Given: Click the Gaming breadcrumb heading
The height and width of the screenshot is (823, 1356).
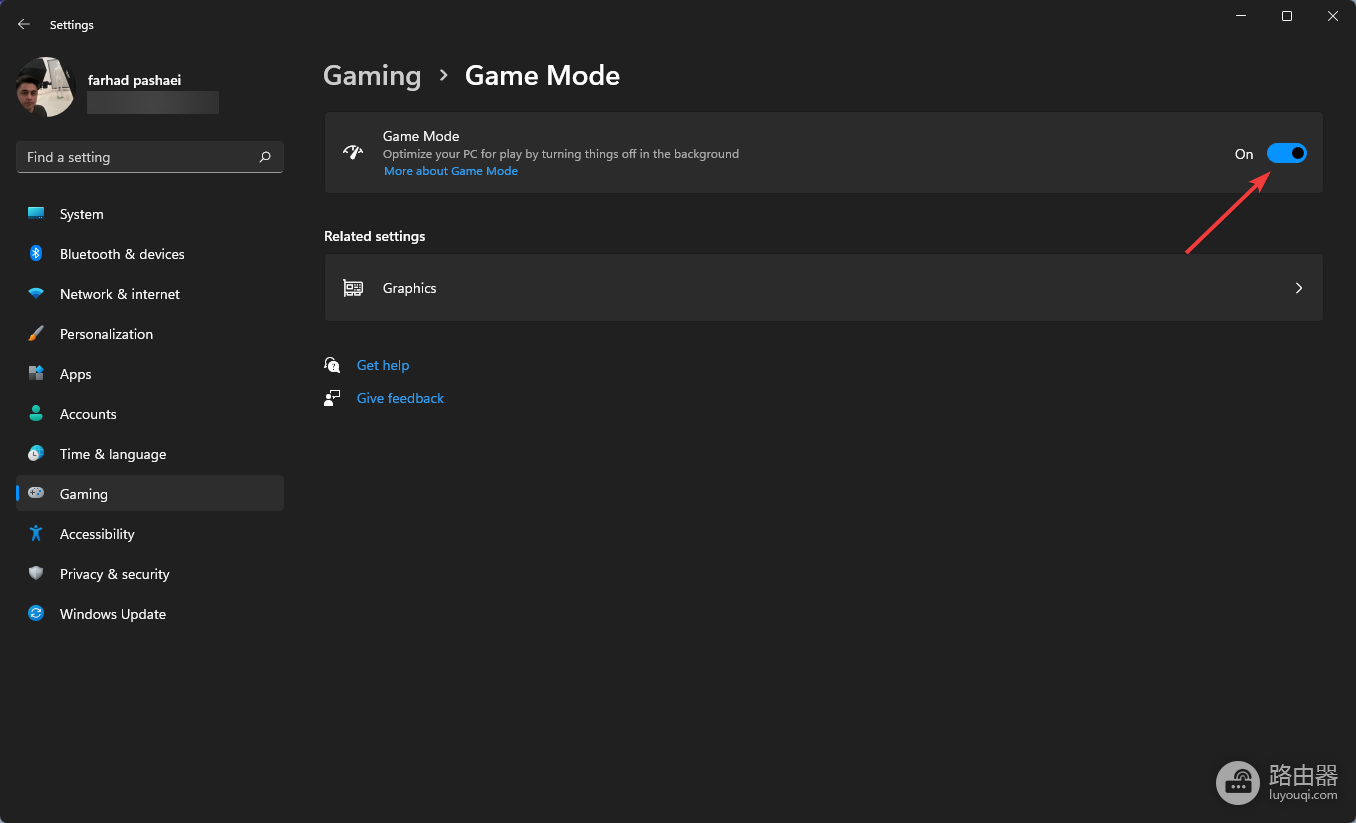Looking at the screenshot, I should point(372,76).
